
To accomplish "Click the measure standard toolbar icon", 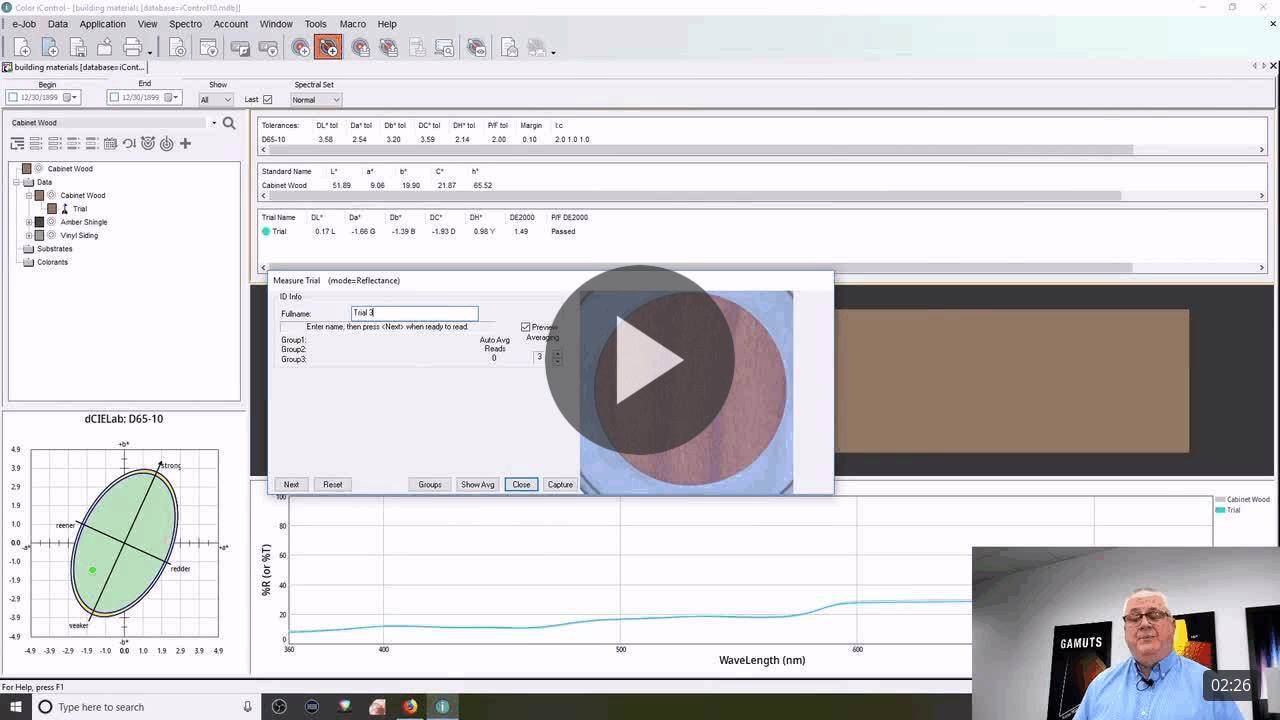I will (x=300, y=47).
